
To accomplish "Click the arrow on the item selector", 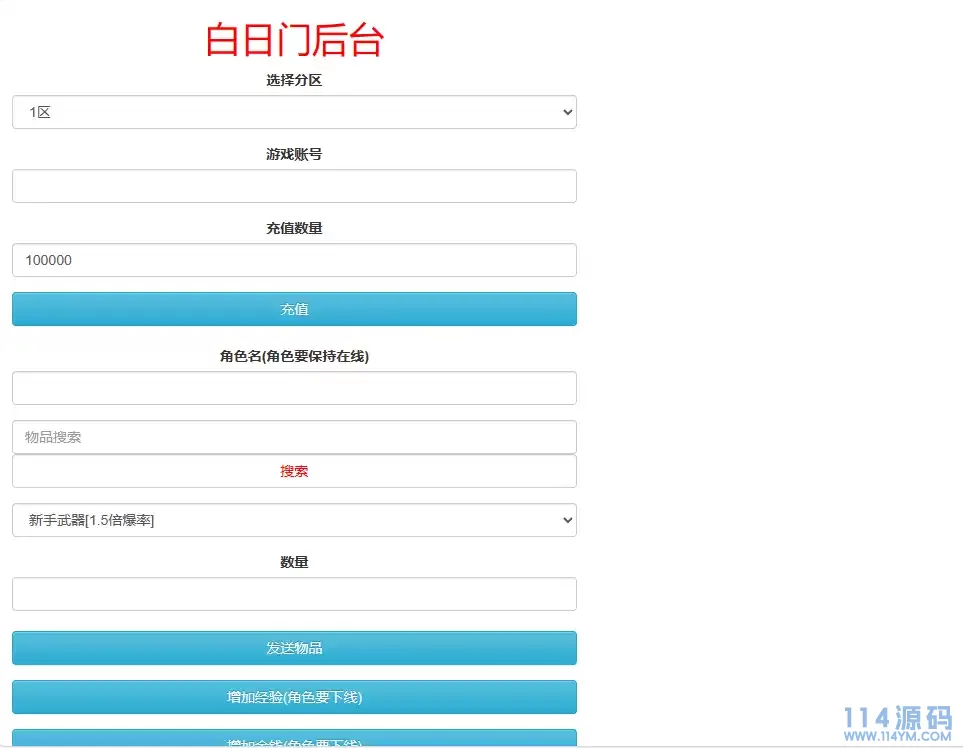I will point(566,520).
